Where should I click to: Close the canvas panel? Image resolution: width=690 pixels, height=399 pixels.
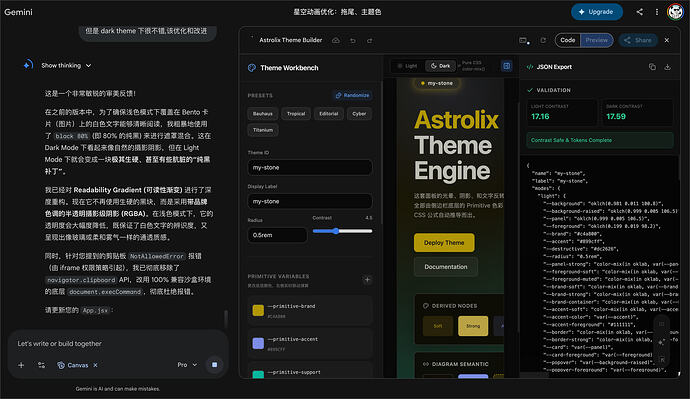pos(667,40)
